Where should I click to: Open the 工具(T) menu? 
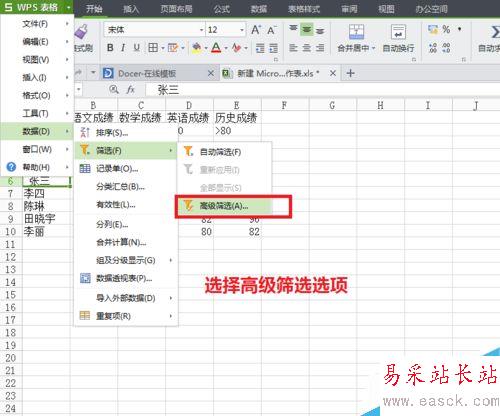pos(37,114)
